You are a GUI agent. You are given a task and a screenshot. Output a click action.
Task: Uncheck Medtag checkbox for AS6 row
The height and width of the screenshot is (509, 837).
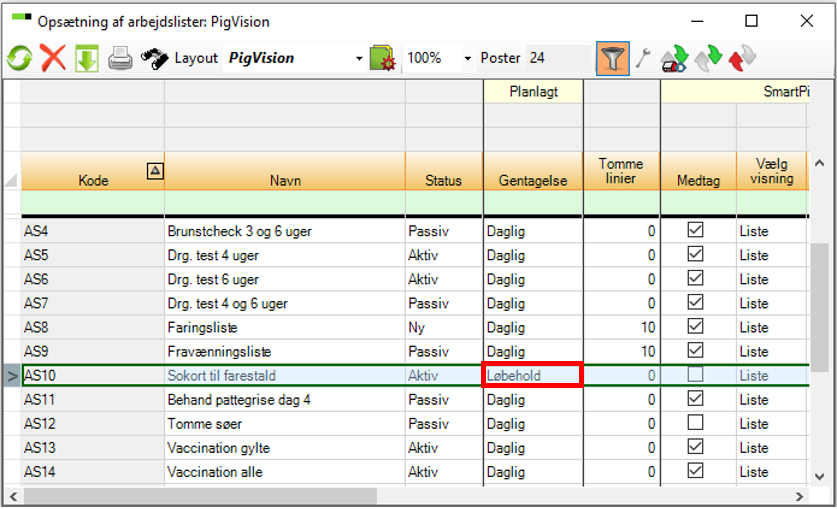click(695, 278)
